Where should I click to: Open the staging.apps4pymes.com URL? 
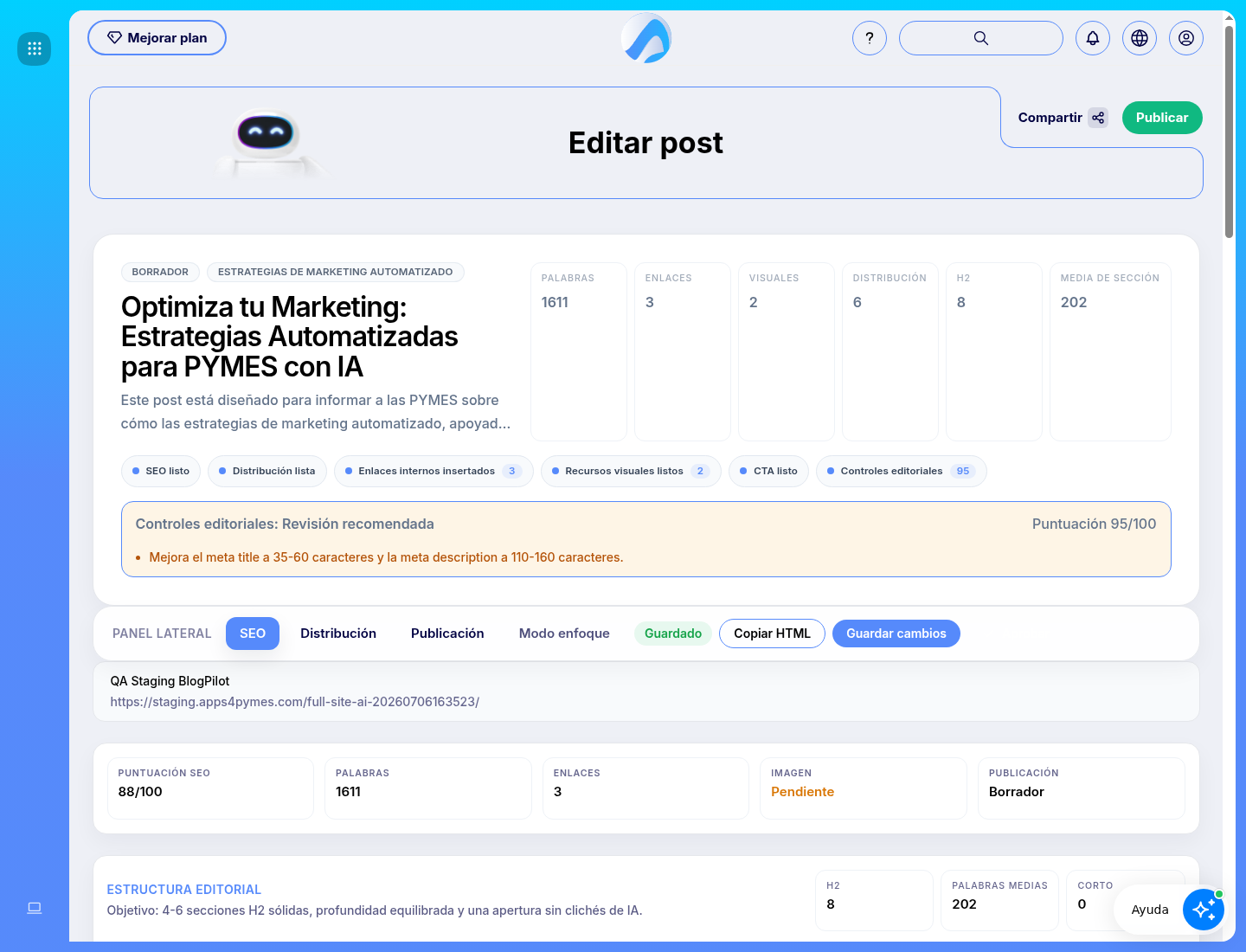click(295, 702)
